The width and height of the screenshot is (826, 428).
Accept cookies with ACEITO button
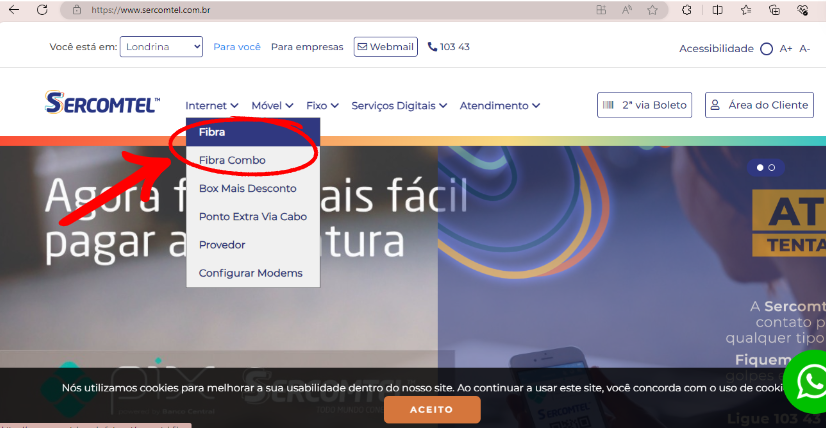tap(432, 410)
